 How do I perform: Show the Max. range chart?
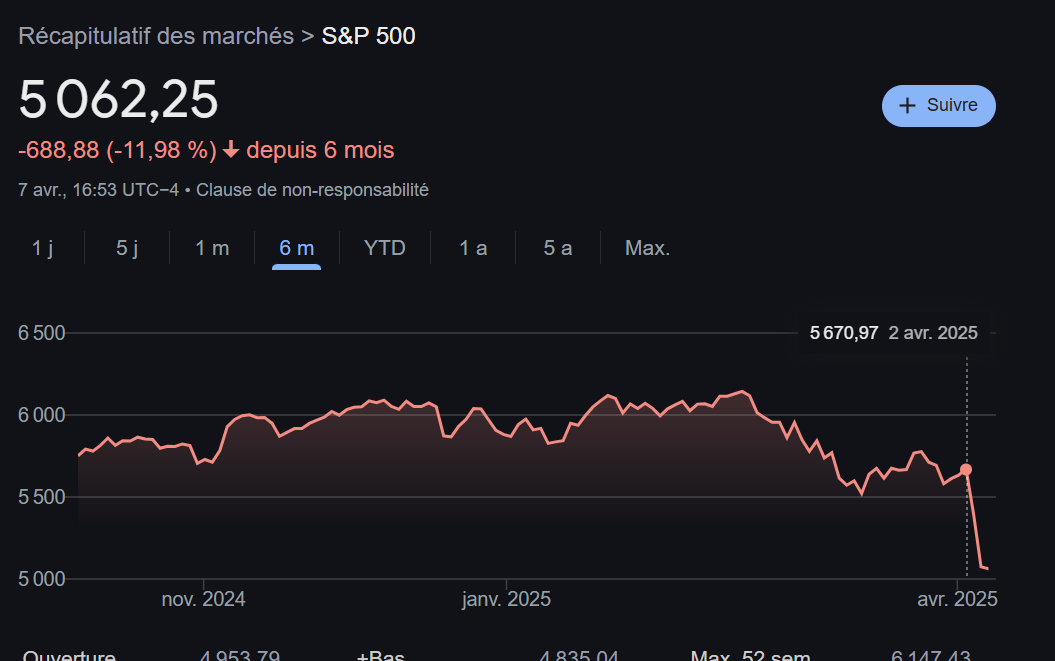647,248
